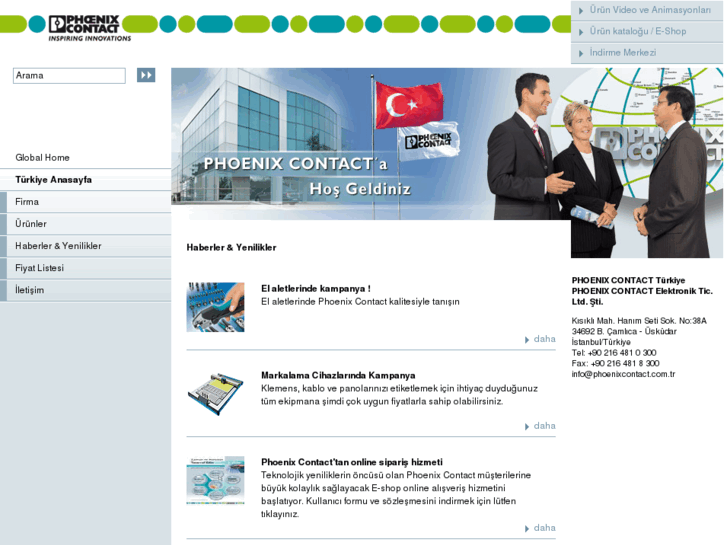The width and height of the screenshot is (727, 545).
Task: Open Global Home menu item
Action: point(85,158)
